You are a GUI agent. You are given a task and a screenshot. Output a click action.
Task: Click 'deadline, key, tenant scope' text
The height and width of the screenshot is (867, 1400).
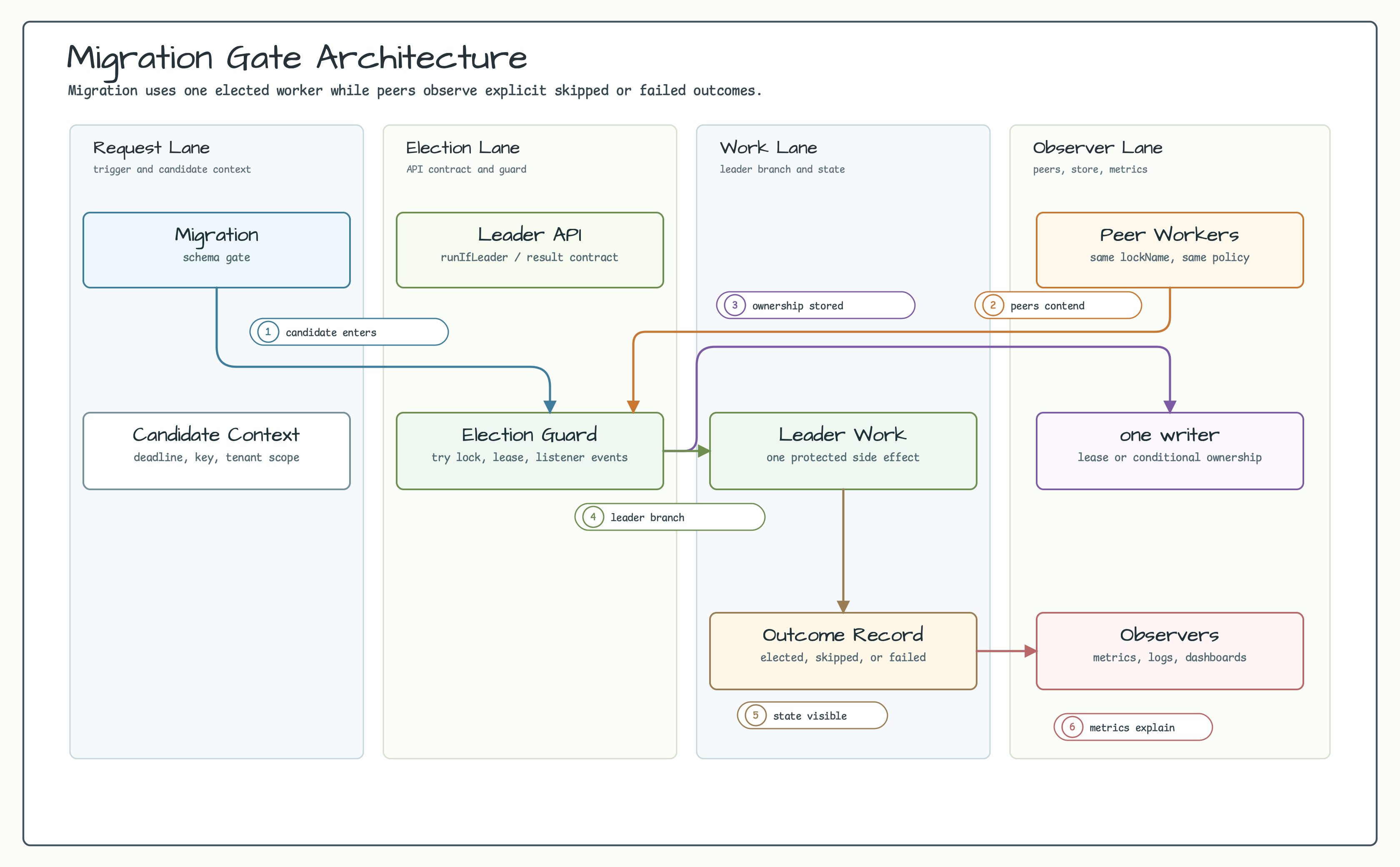tap(216, 458)
